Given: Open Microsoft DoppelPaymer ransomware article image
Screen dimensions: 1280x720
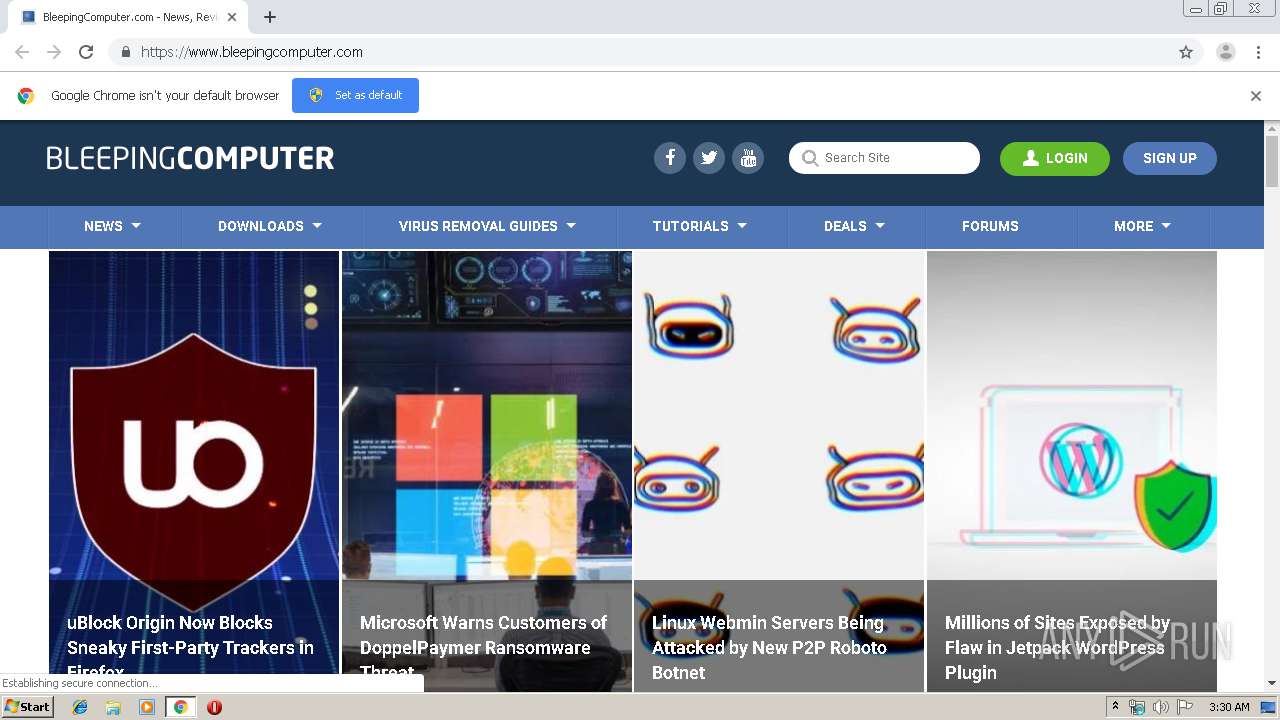Looking at the screenshot, I should (x=487, y=415).
